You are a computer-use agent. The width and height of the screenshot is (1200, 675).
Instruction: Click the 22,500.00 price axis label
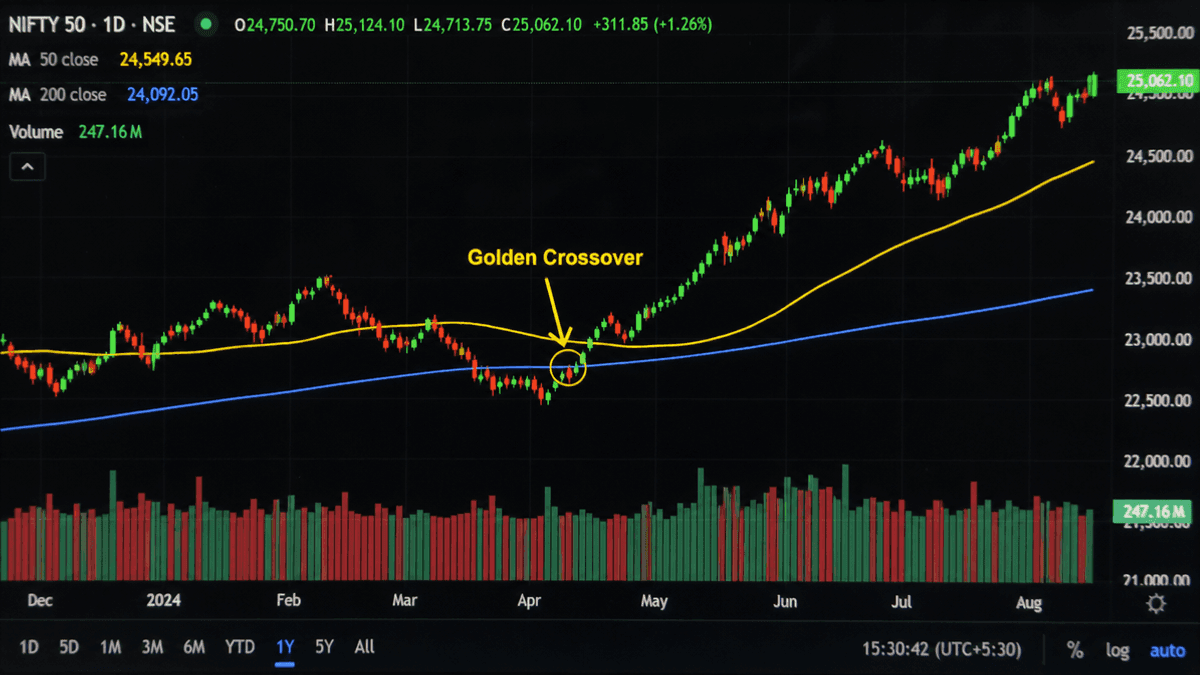coord(1160,402)
